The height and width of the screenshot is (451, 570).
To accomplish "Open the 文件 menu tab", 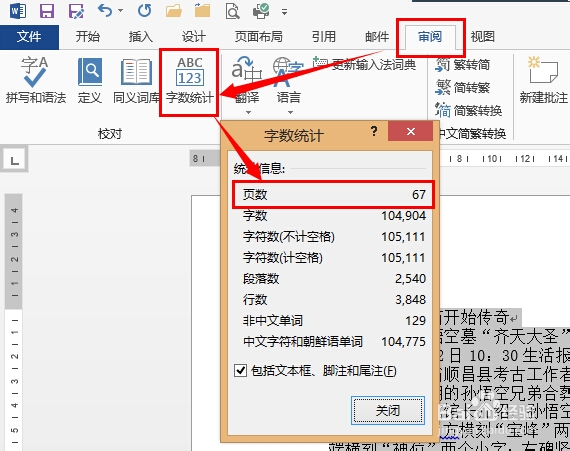I will (x=29, y=37).
